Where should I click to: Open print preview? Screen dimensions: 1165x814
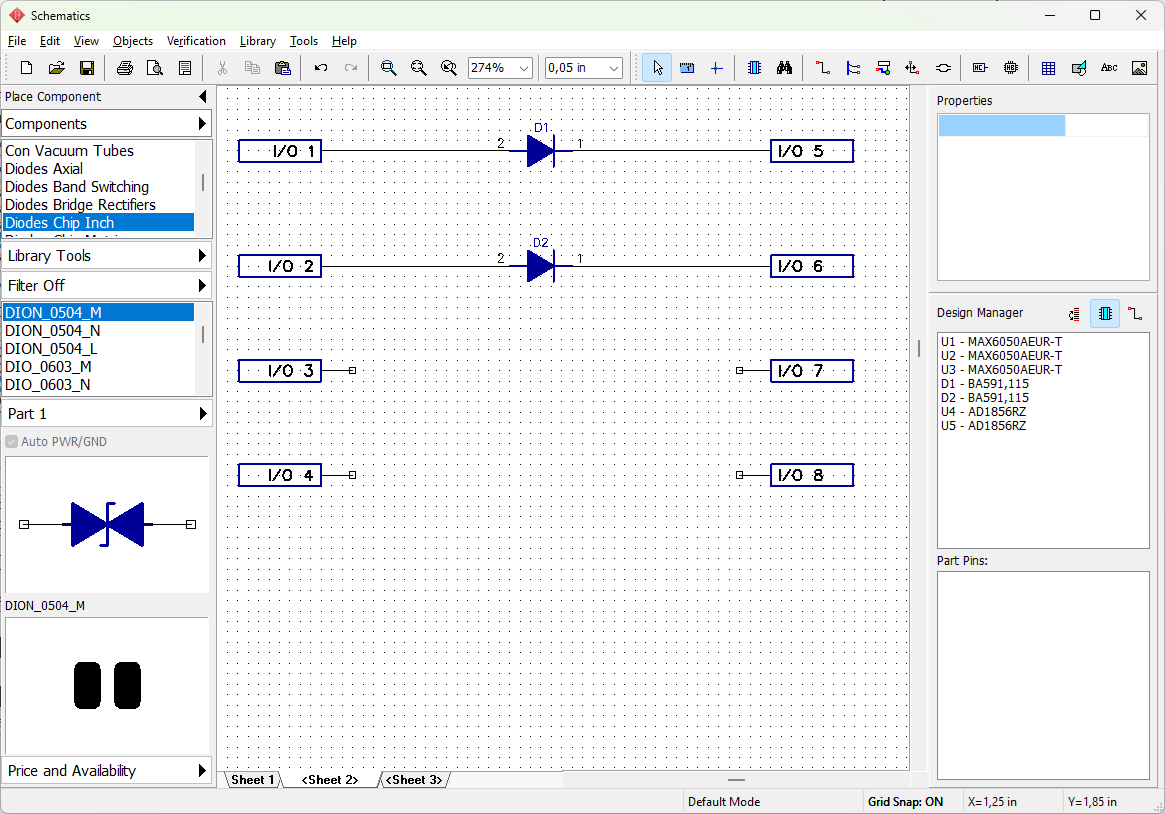coord(155,68)
